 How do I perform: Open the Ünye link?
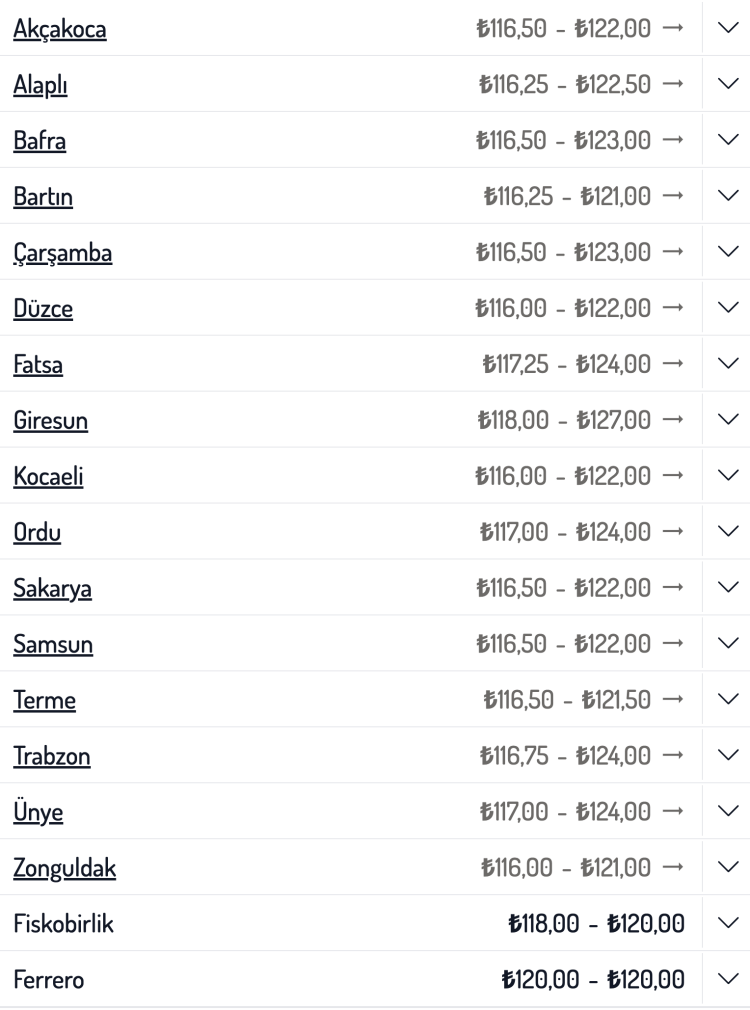tap(38, 813)
